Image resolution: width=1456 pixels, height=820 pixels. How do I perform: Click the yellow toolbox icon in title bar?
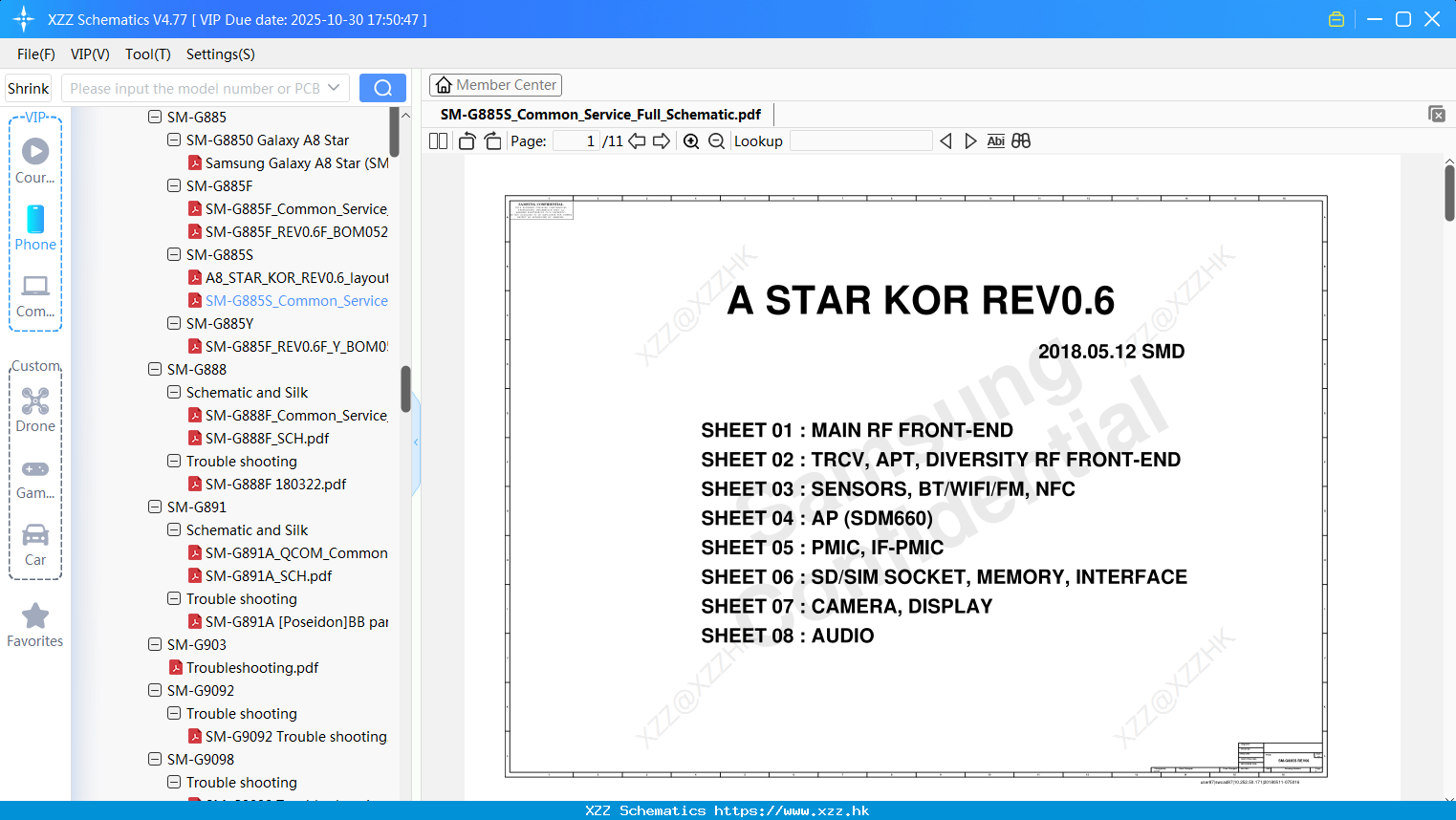click(1336, 19)
